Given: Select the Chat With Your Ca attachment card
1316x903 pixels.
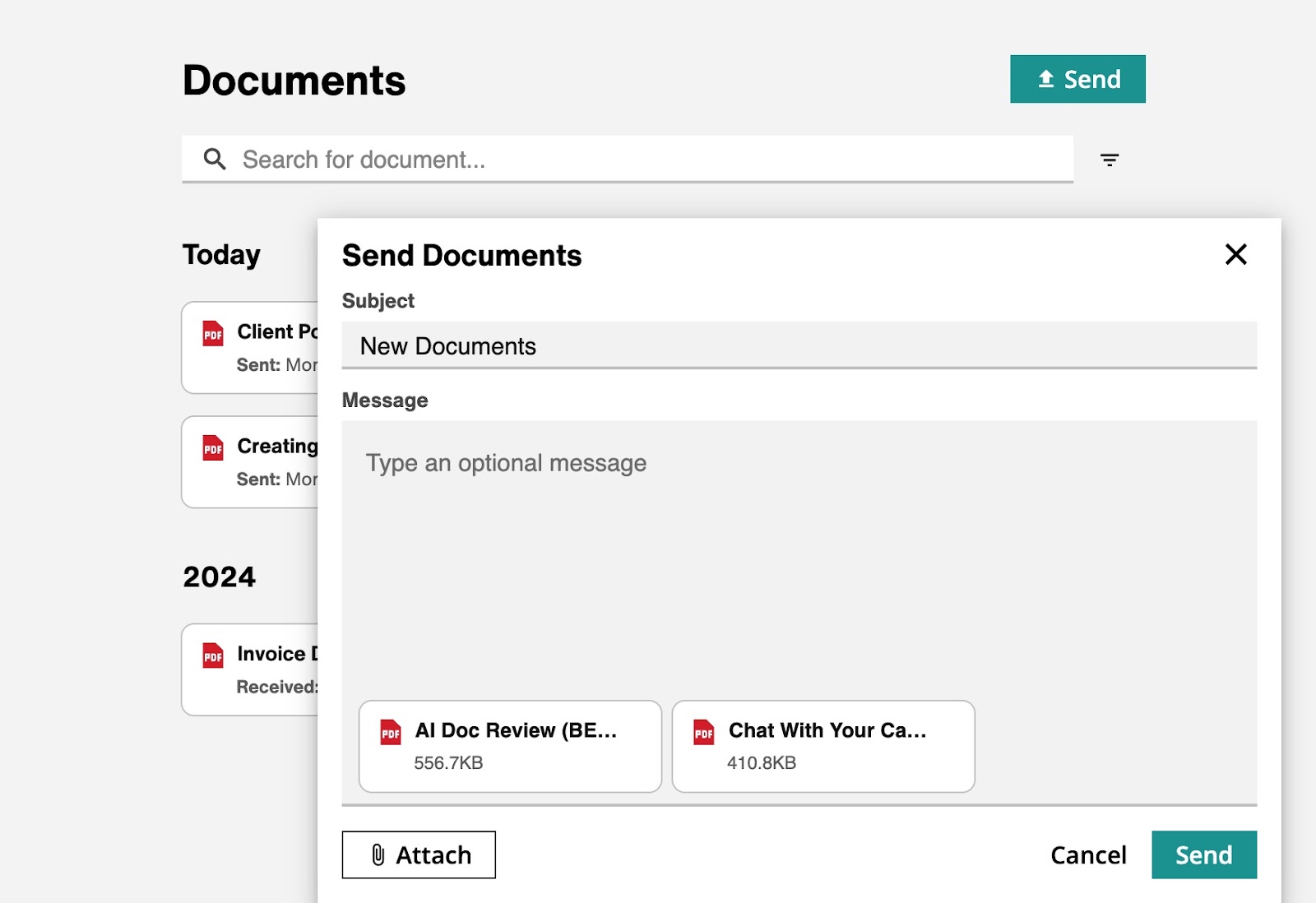Looking at the screenshot, I should click(822, 745).
